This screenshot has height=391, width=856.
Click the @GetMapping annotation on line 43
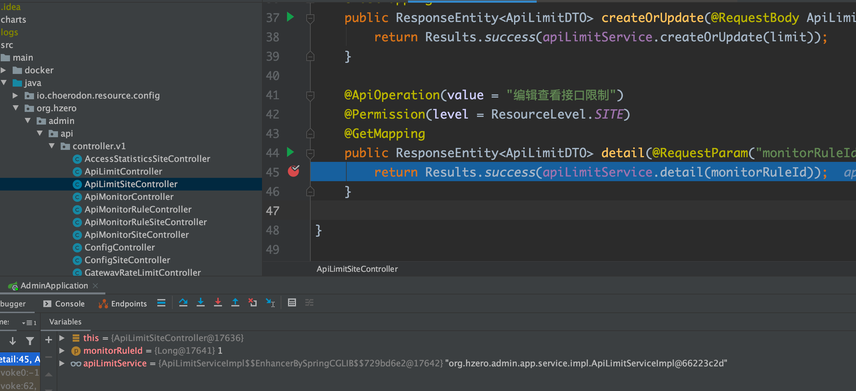pos(384,133)
